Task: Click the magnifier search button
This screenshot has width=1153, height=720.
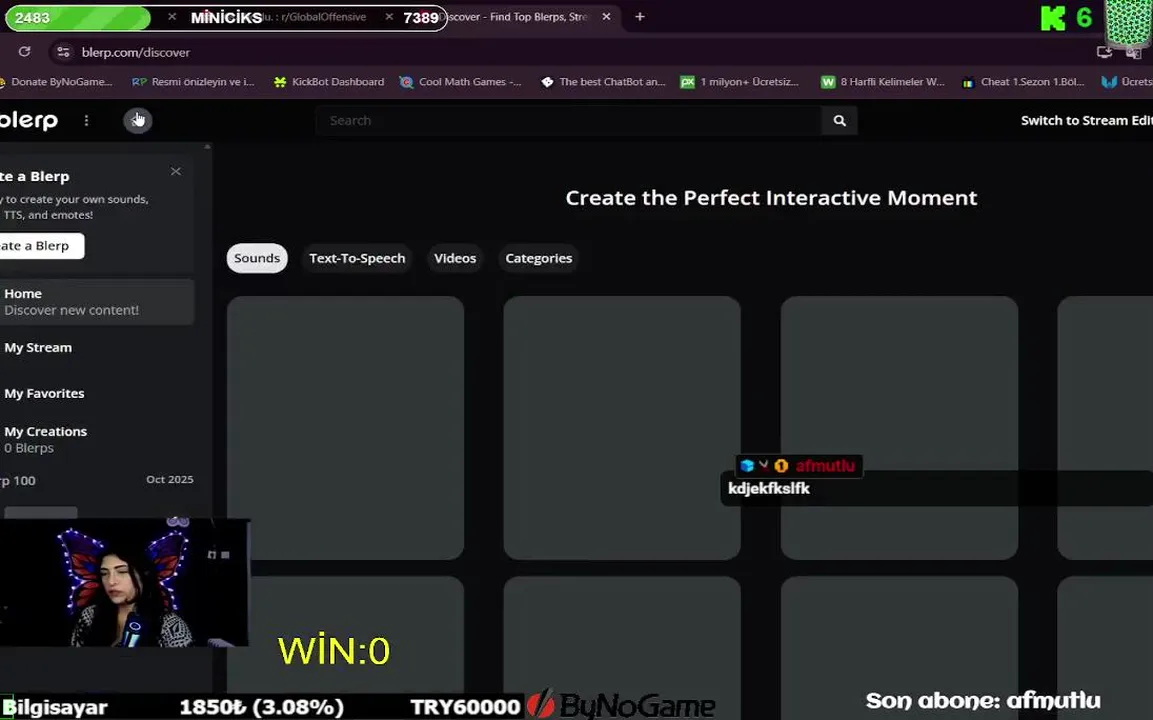Action: tap(839, 121)
